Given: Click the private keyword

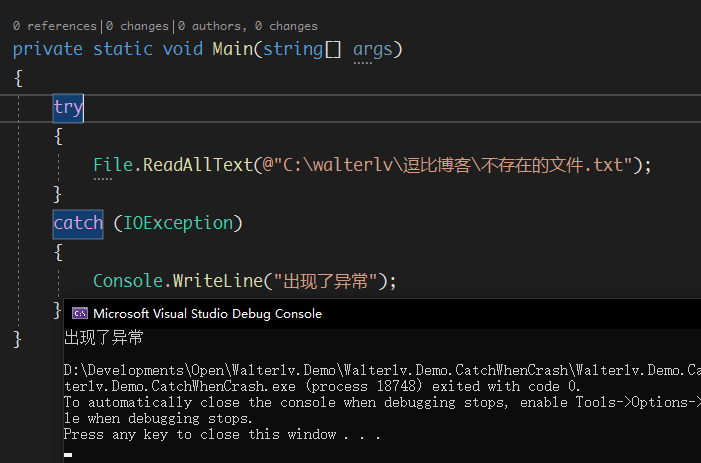Looking at the screenshot, I should (x=48, y=49).
